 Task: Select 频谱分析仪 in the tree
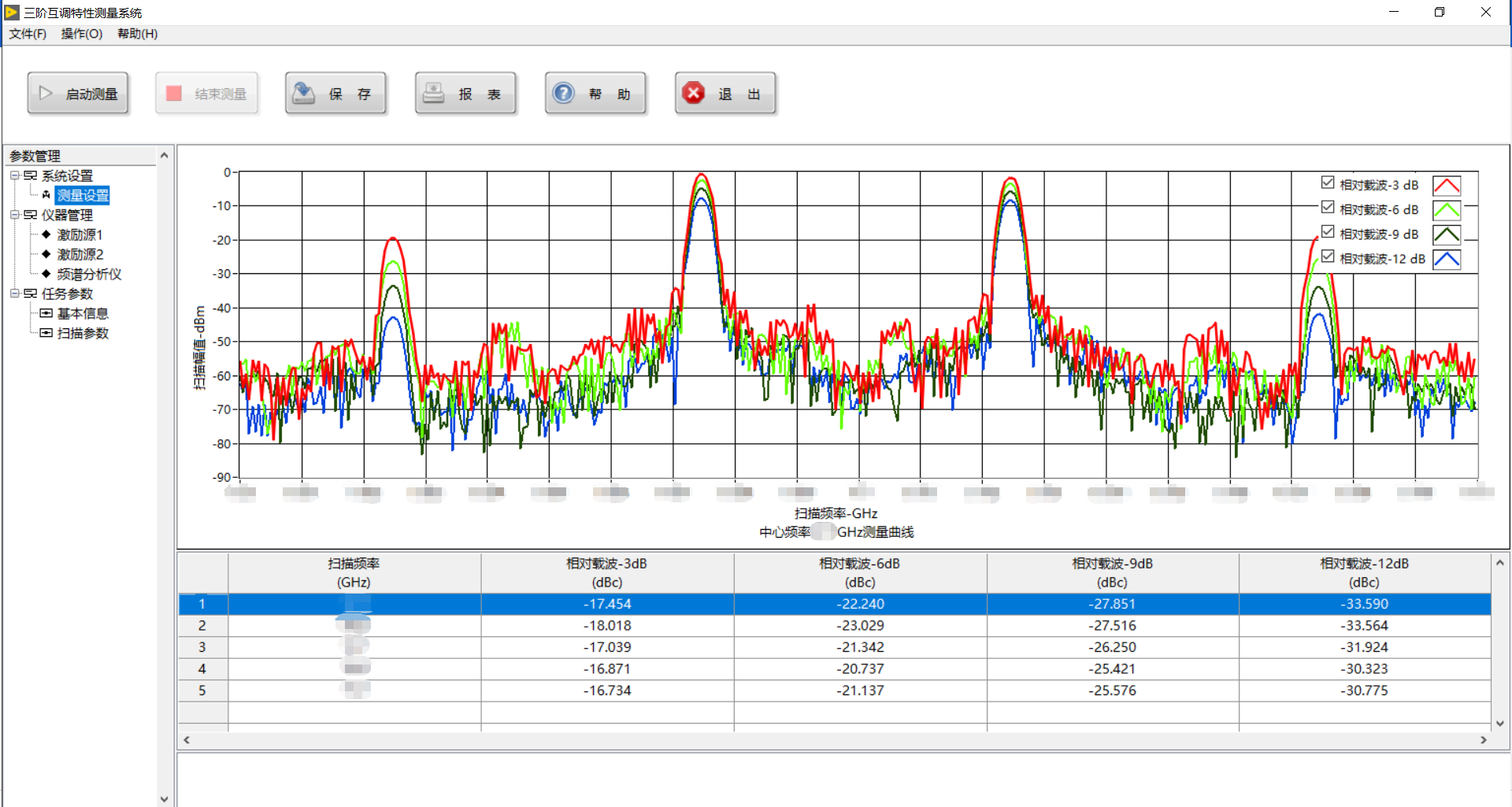pyautogui.click(x=89, y=274)
